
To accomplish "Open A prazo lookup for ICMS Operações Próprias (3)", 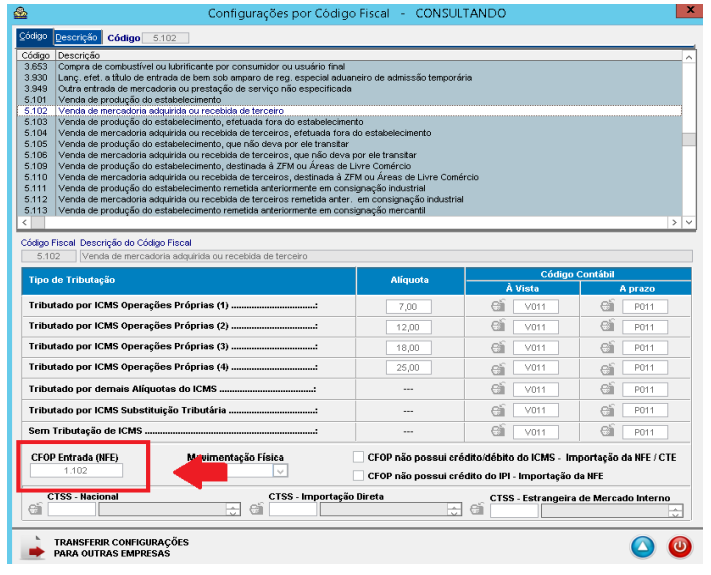I will point(607,347).
